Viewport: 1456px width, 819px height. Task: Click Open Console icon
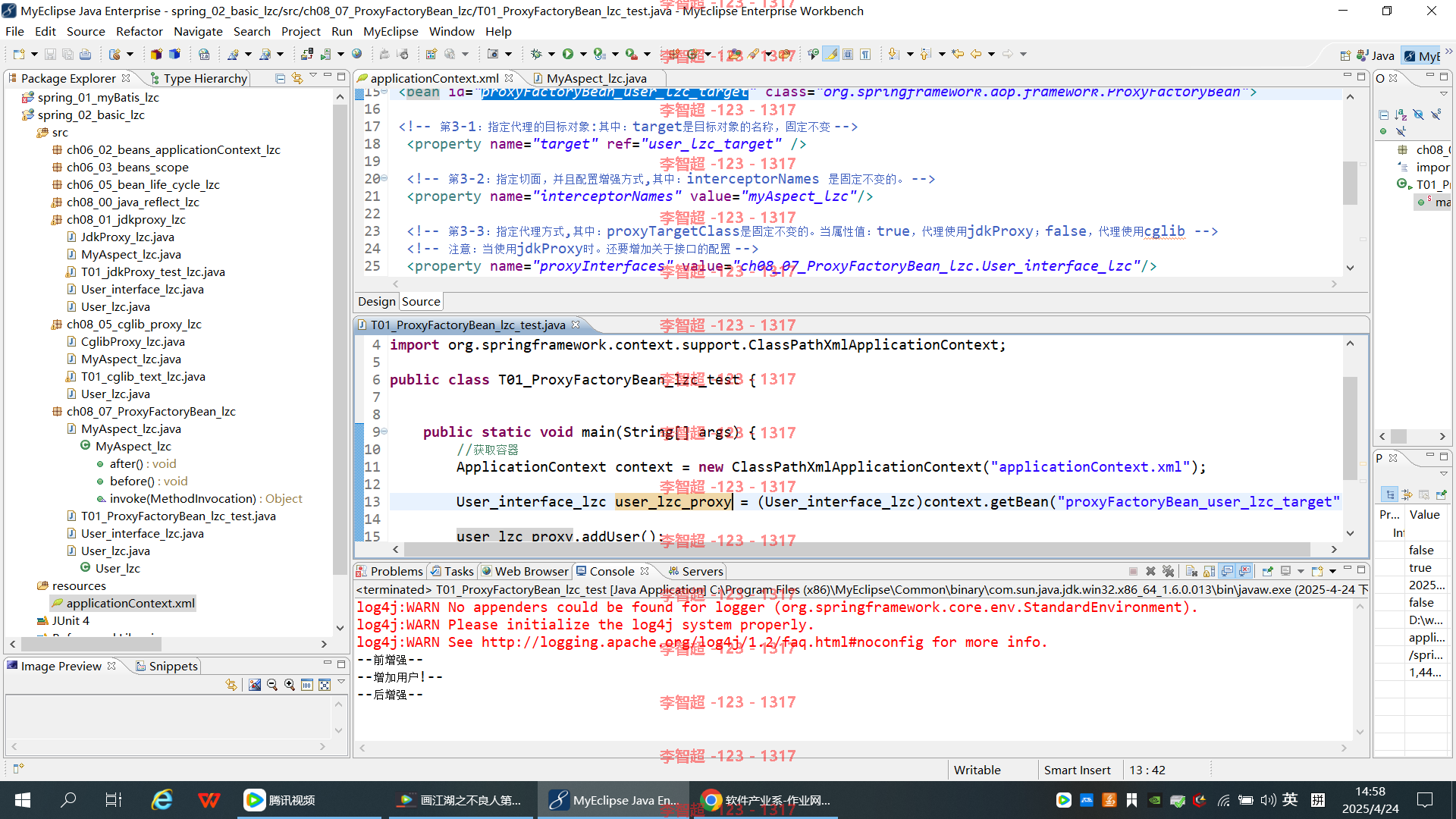[x=1316, y=571]
